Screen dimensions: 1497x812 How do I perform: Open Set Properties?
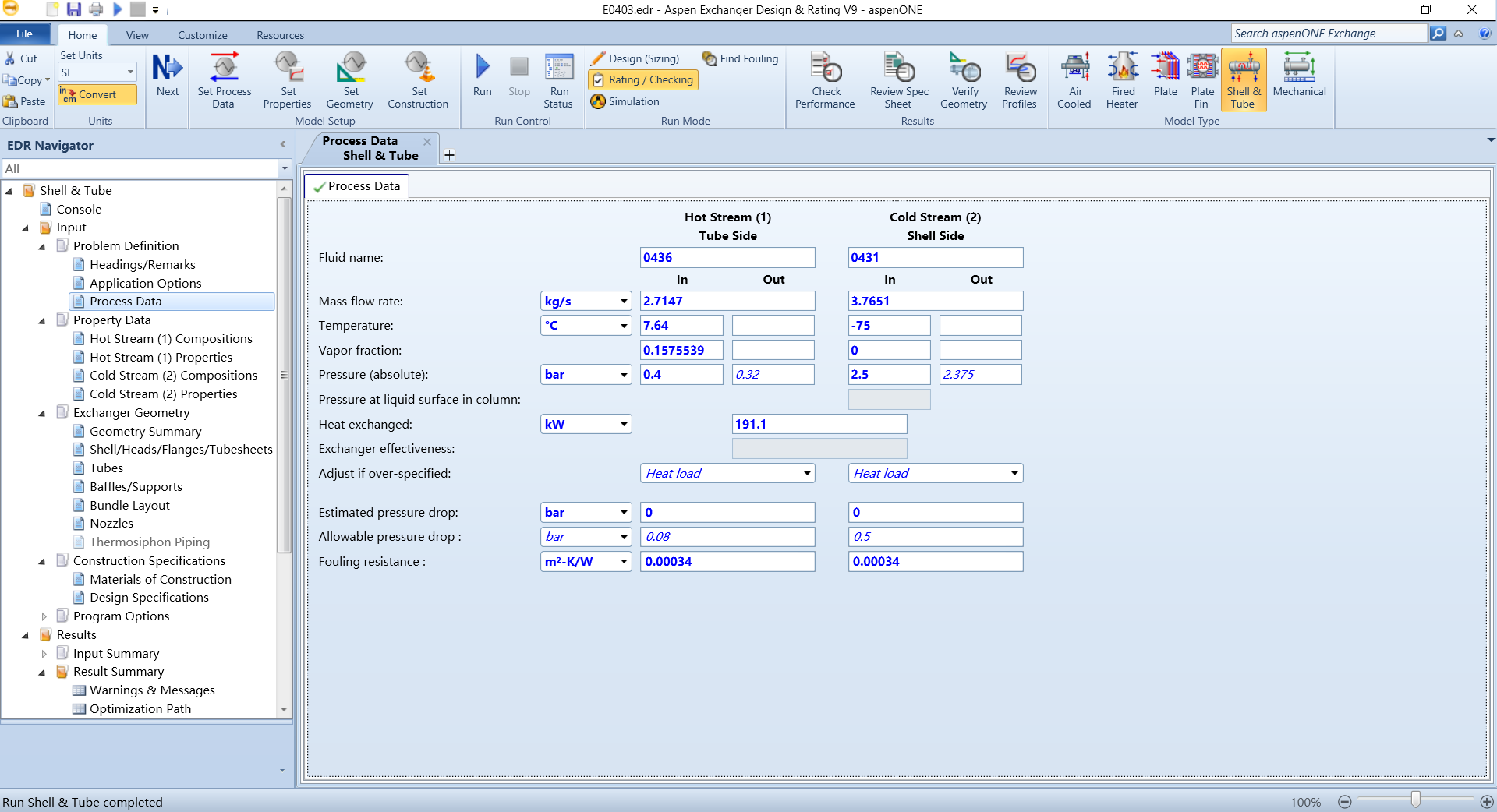pyautogui.click(x=287, y=80)
